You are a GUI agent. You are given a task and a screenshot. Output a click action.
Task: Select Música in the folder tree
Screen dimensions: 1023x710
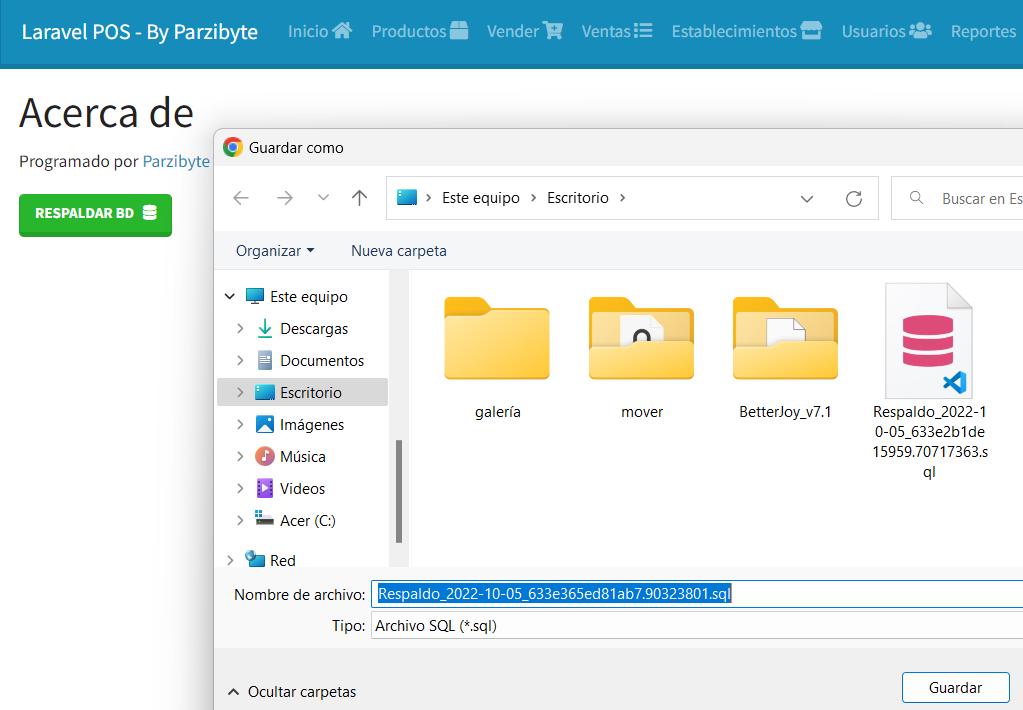point(302,456)
